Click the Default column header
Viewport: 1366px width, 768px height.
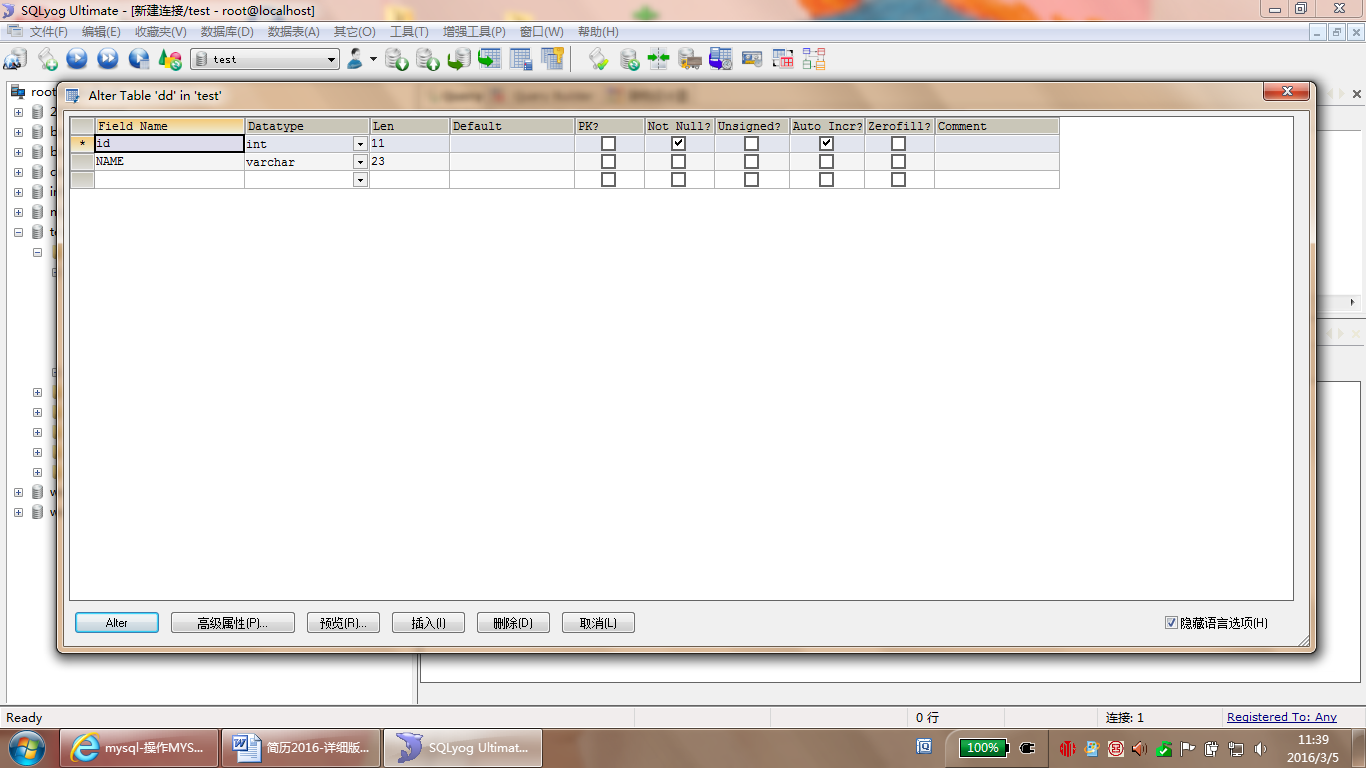tap(511, 126)
